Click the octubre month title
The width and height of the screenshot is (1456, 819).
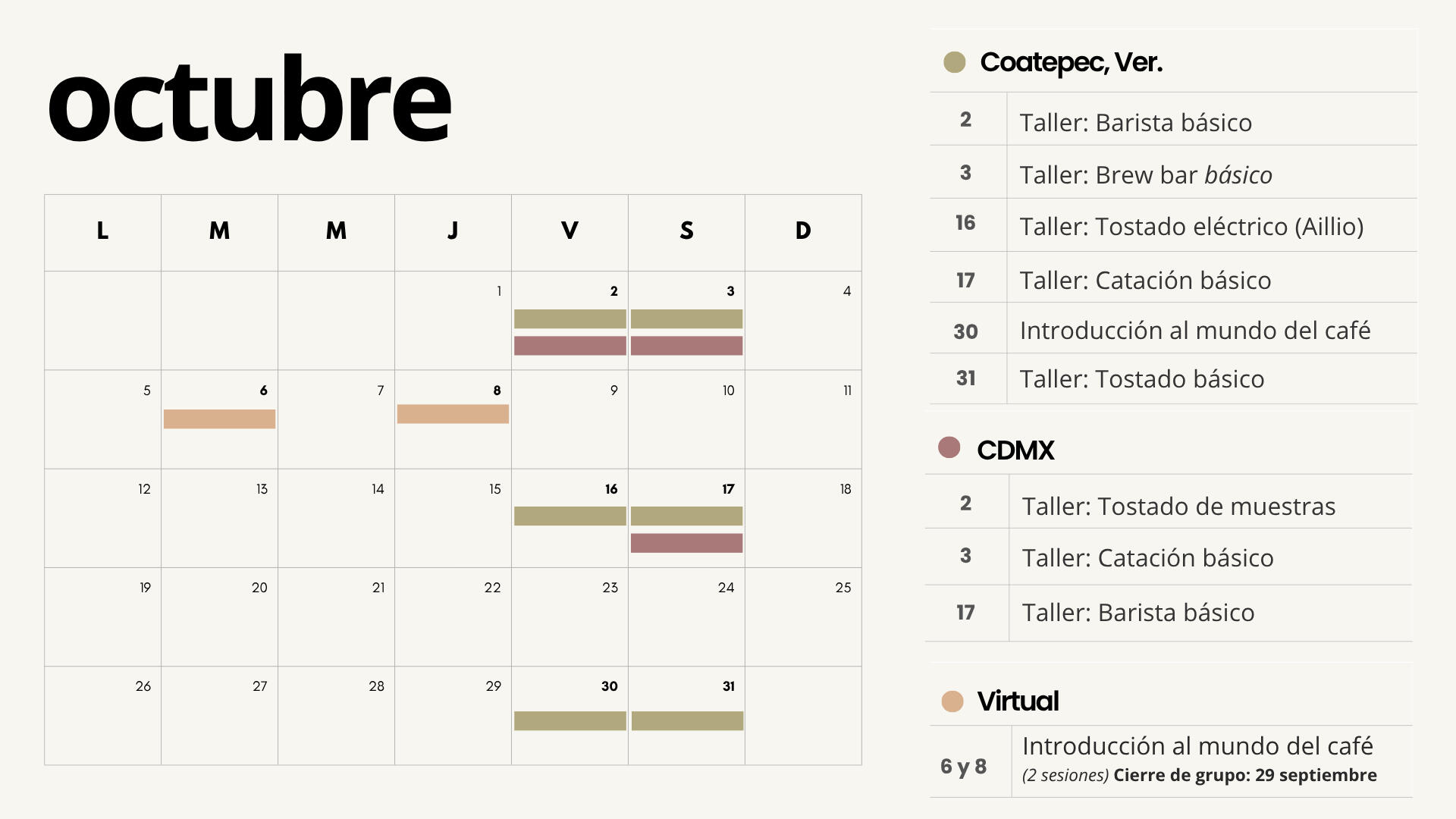point(249,100)
